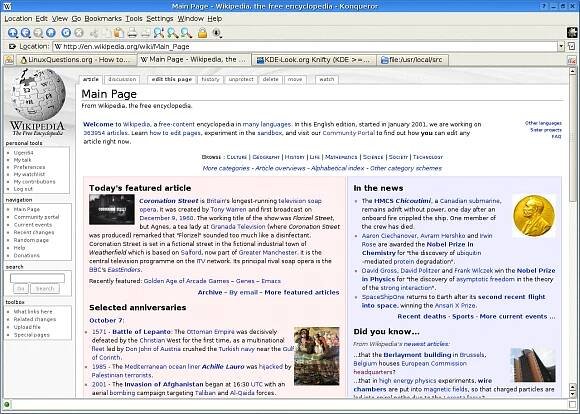Open Security info via the padlock icon

pyautogui.click(x=202, y=33)
